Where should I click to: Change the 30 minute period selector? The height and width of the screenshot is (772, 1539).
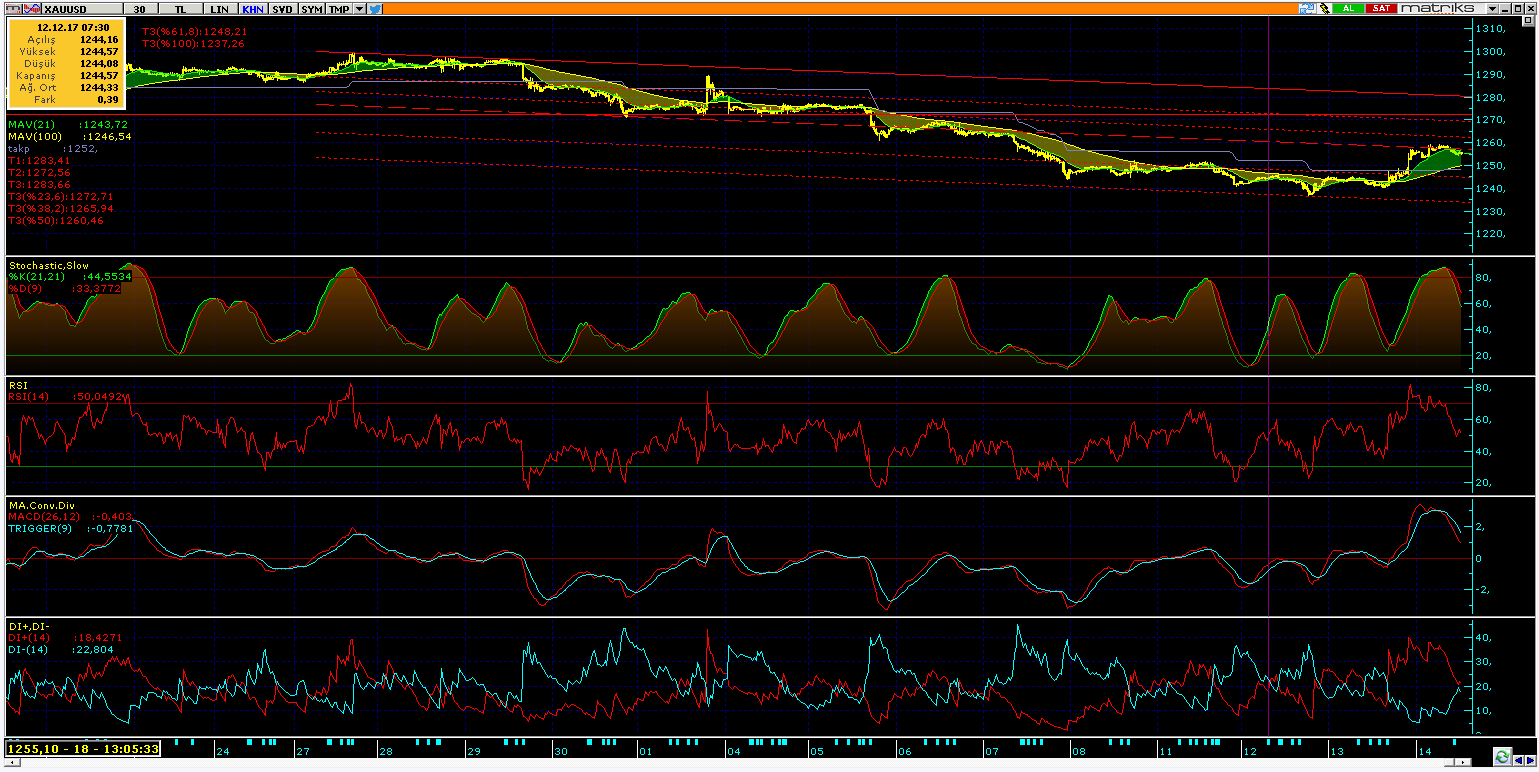(139, 7)
